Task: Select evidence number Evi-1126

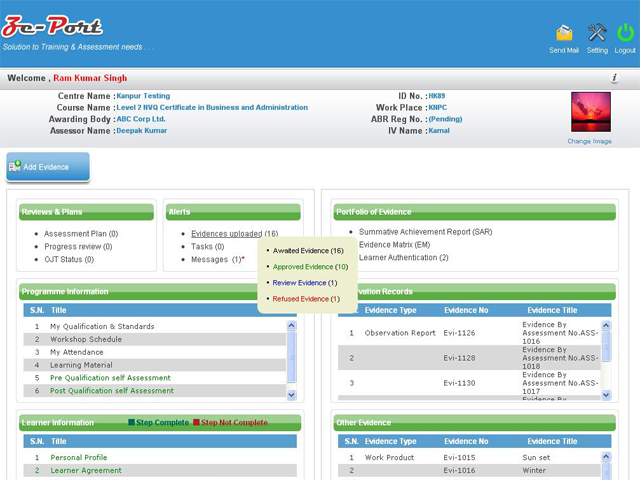Action: click(460, 333)
